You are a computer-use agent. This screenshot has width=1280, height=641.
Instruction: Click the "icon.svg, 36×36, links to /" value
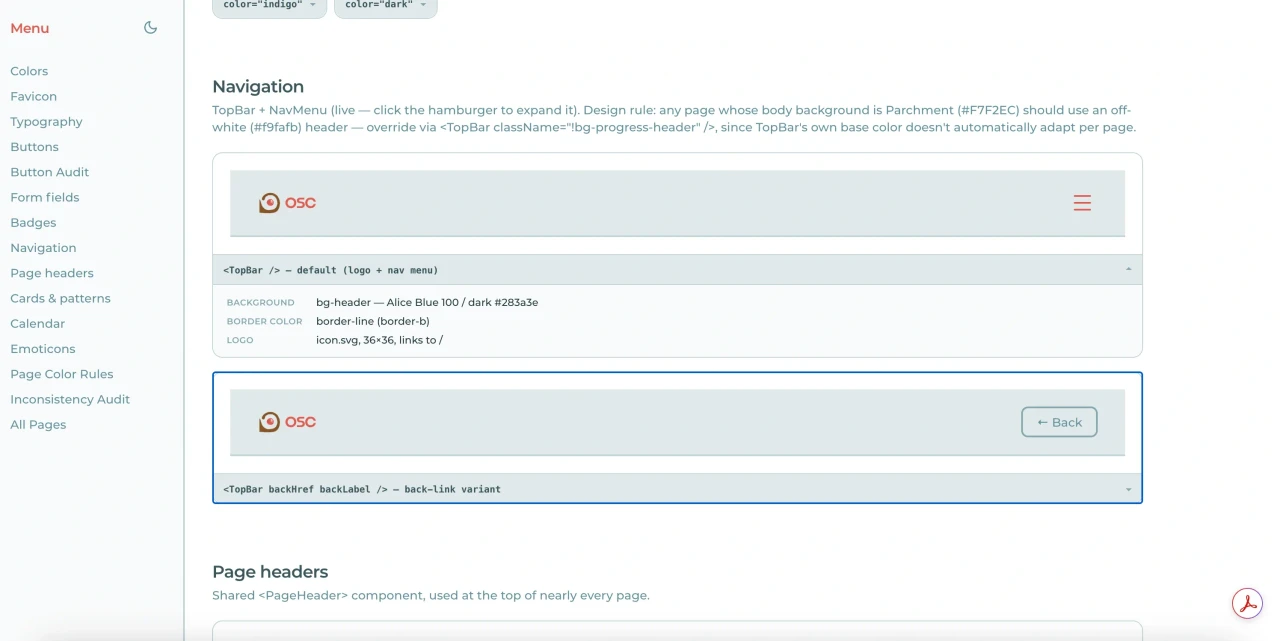(x=380, y=340)
